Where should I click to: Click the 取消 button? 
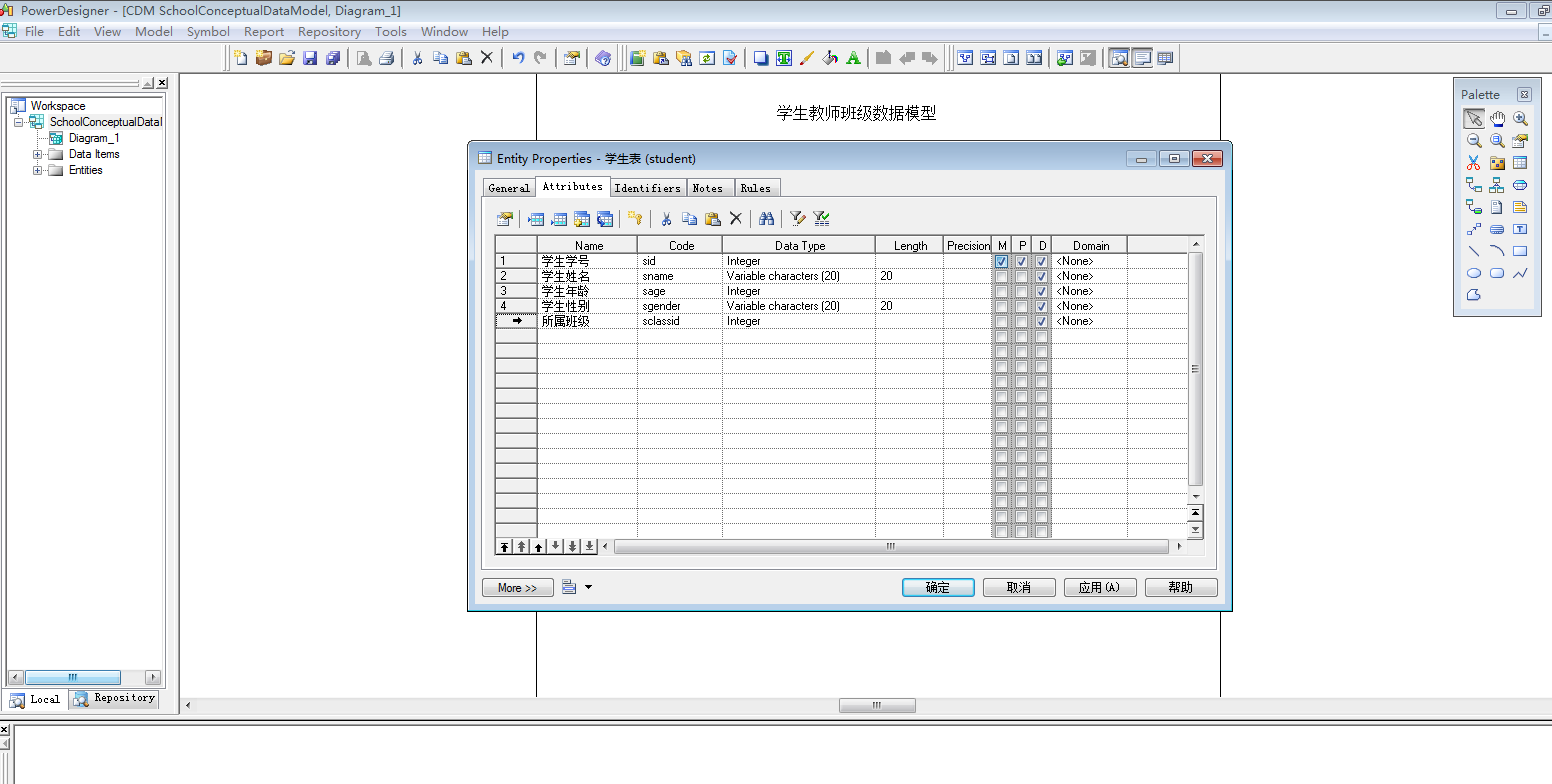pos(1019,587)
